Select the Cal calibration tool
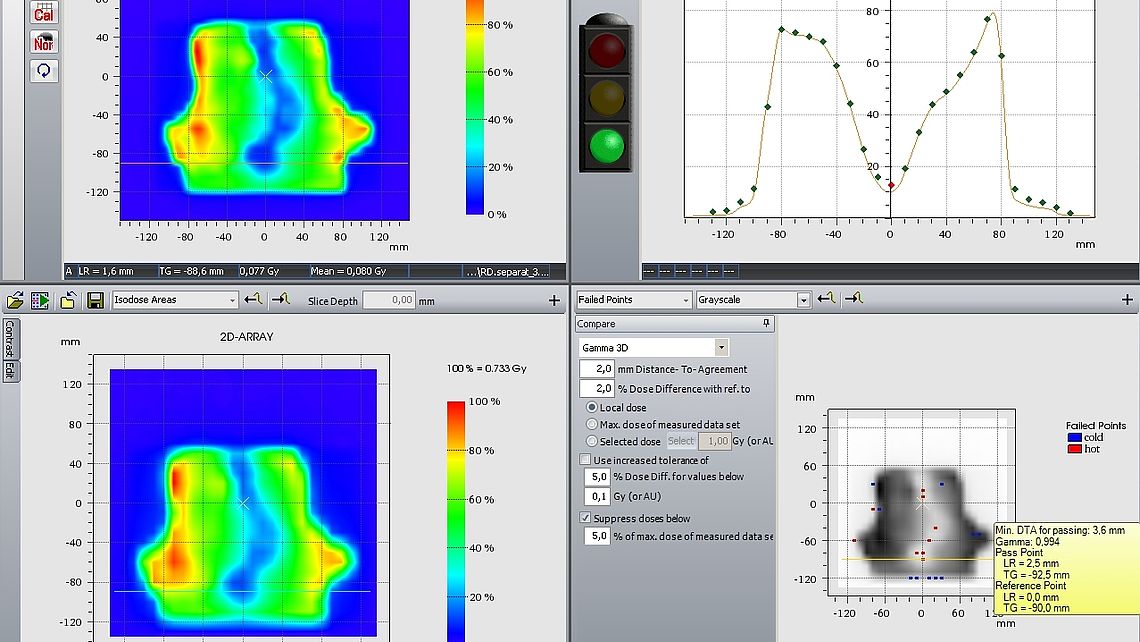 coord(44,13)
